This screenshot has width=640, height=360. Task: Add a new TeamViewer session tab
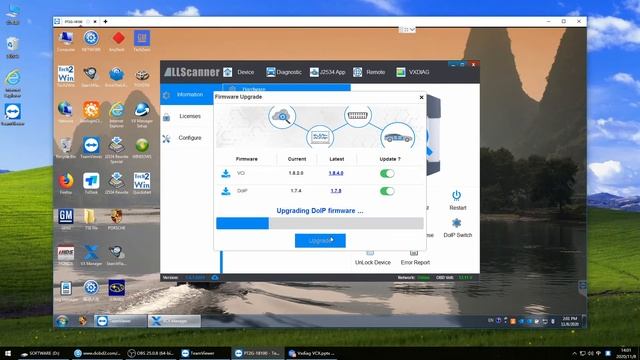[x=105, y=21]
